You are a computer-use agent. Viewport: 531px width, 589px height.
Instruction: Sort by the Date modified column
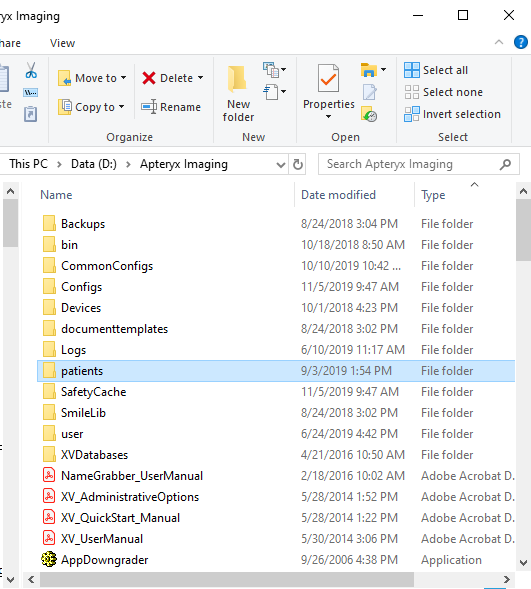click(x=338, y=195)
